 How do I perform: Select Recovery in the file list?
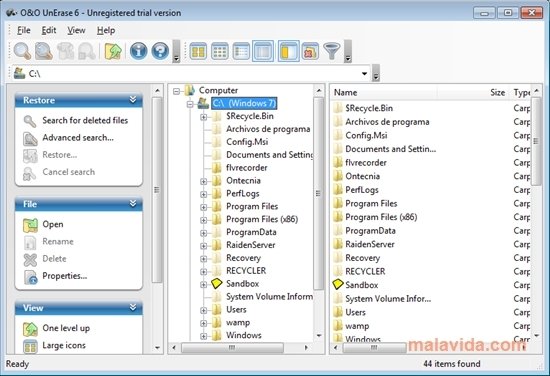pyautogui.click(x=362, y=258)
